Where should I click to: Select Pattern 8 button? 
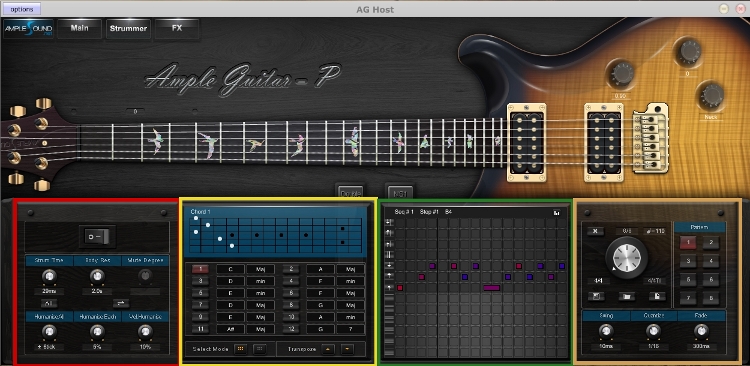[x=711, y=298]
